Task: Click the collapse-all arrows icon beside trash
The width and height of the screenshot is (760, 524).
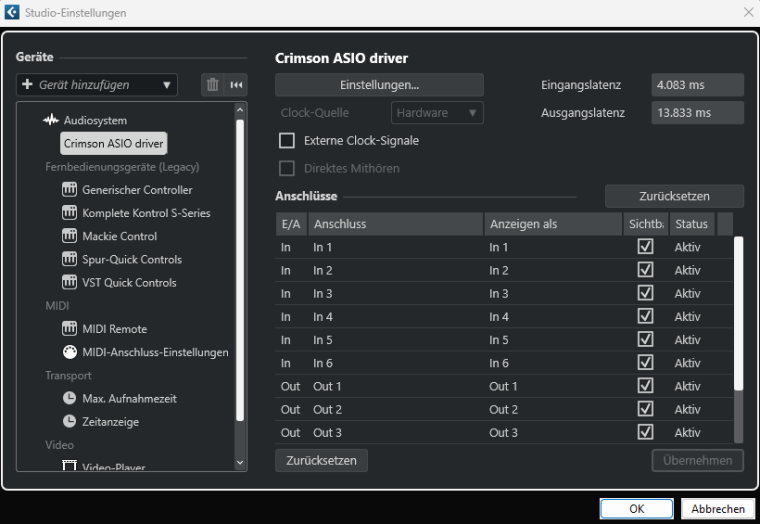Action: coord(236,85)
